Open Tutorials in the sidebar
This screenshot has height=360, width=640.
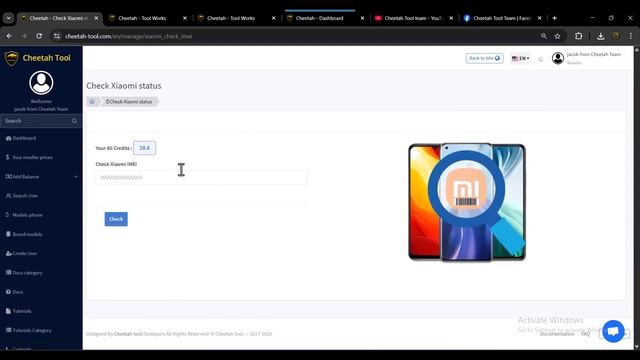[x=18, y=311]
